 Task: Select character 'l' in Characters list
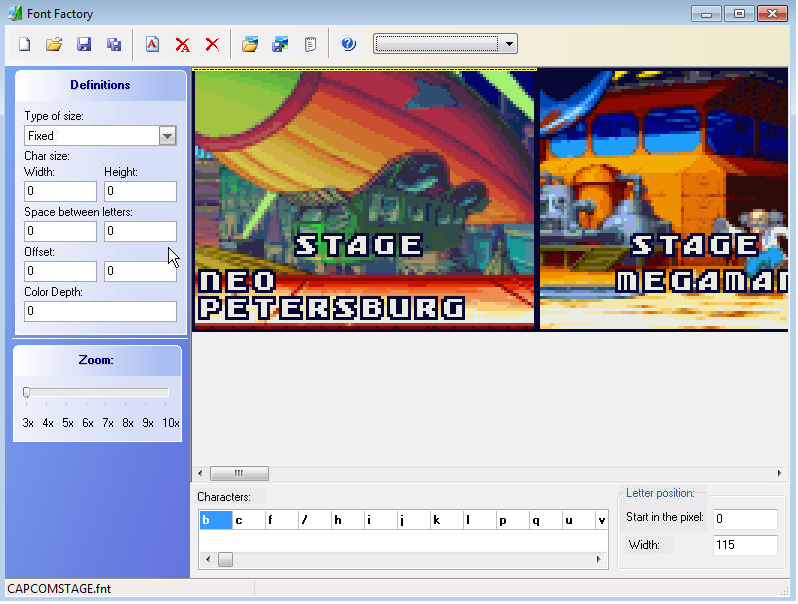480,520
